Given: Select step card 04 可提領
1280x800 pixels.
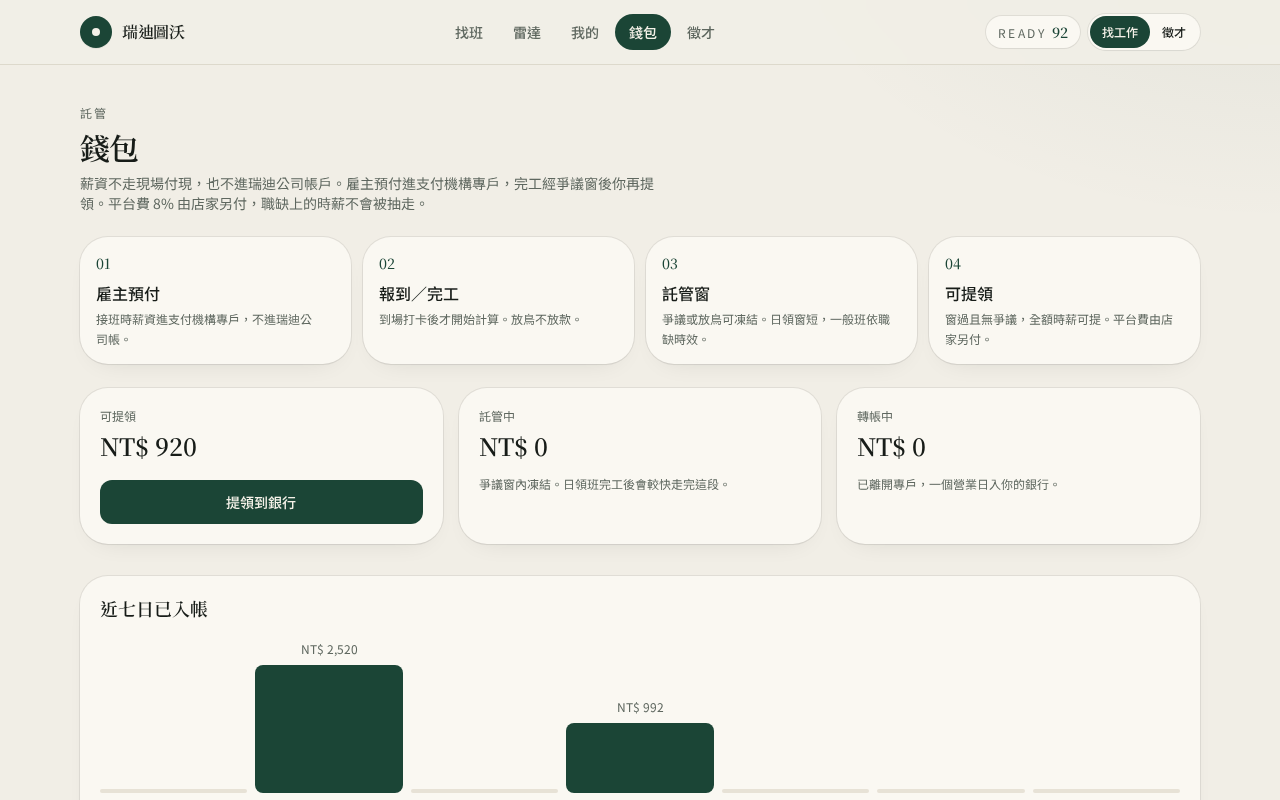Looking at the screenshot, I should coord(1064,300).
